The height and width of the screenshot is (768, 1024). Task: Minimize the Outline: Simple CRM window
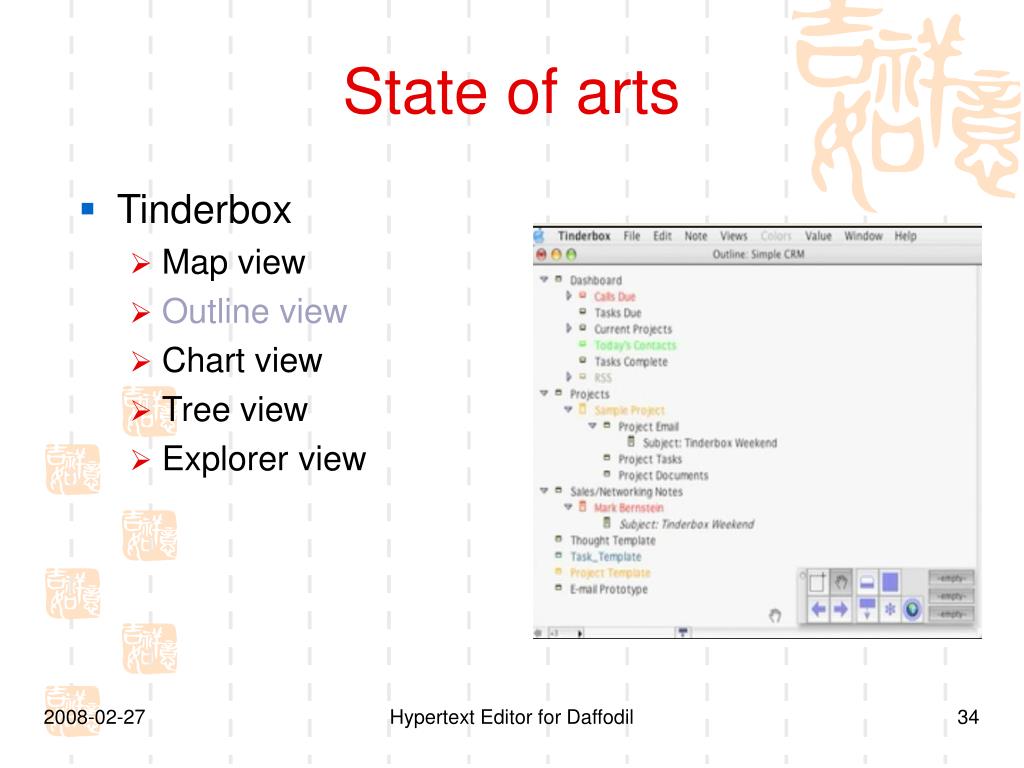pos(556,255)
